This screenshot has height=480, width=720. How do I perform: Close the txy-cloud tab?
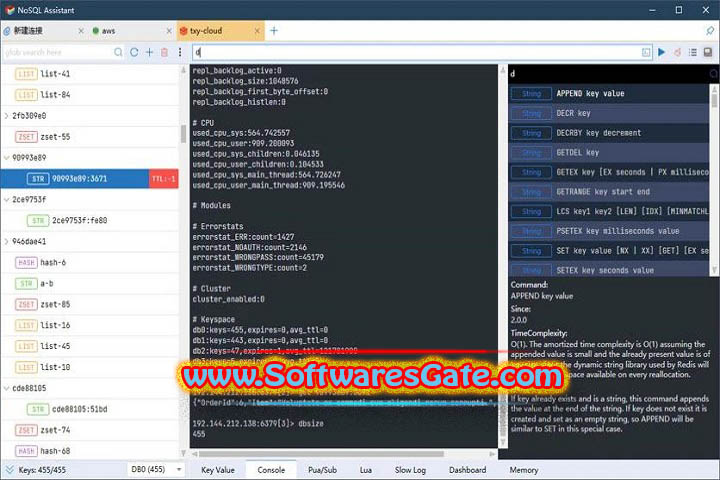pyautogui.click(x=257, y=31)
